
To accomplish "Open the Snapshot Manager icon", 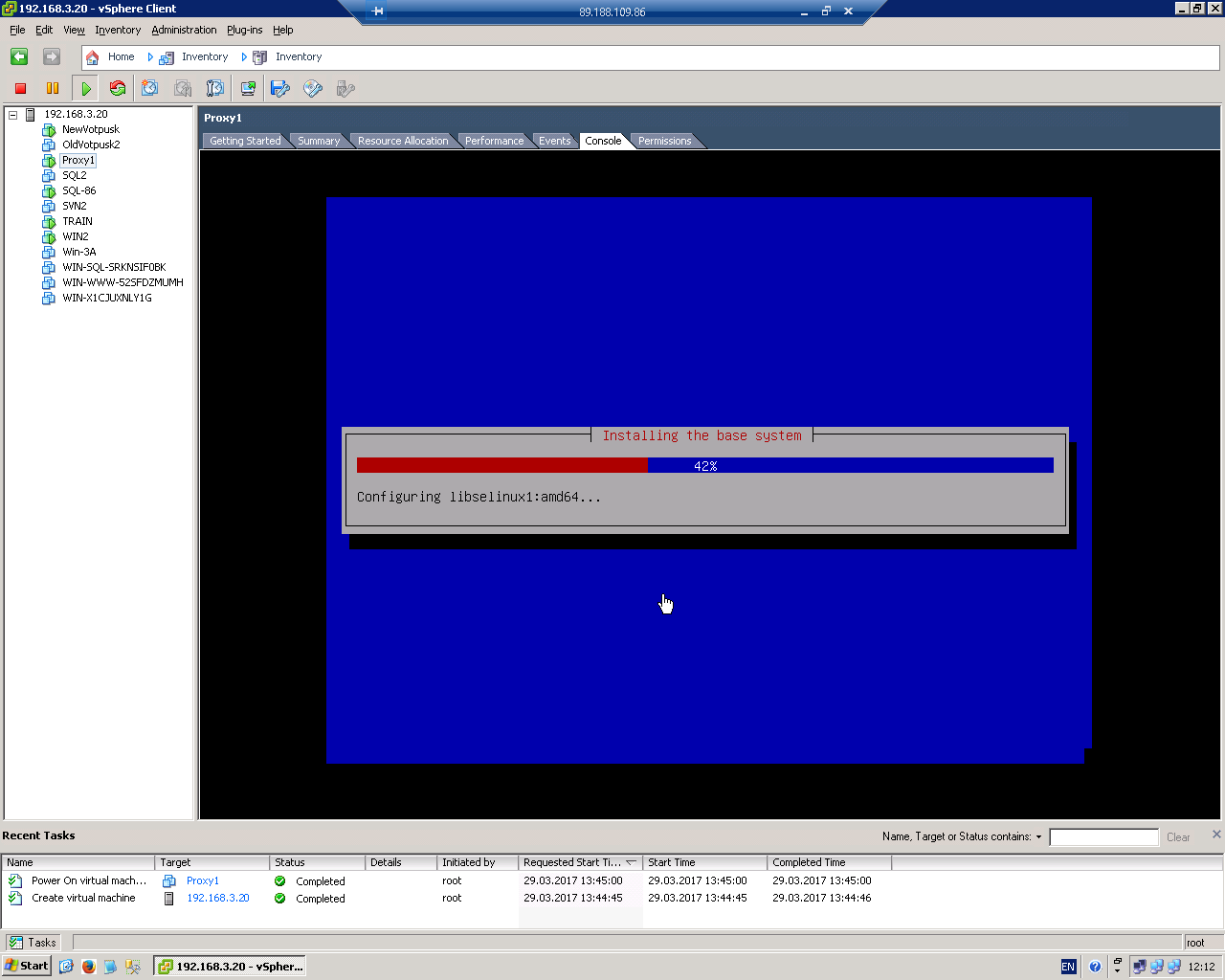I will 215,89.
